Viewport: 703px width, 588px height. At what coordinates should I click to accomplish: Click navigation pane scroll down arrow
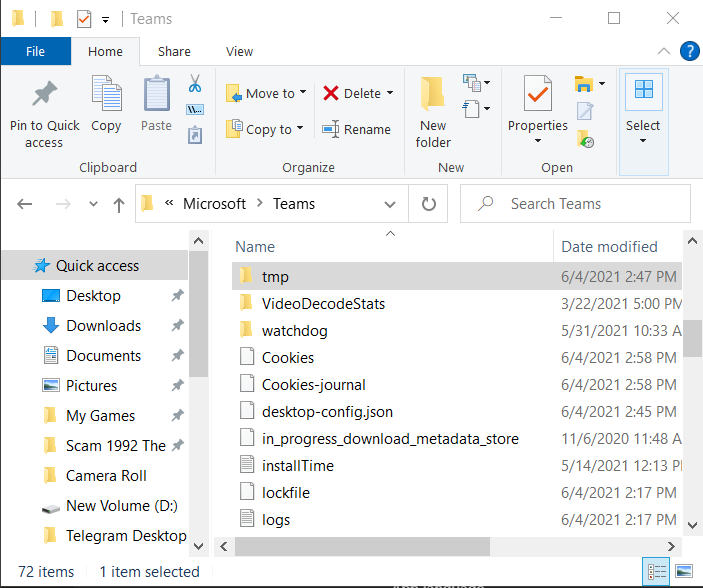[198, 546]
